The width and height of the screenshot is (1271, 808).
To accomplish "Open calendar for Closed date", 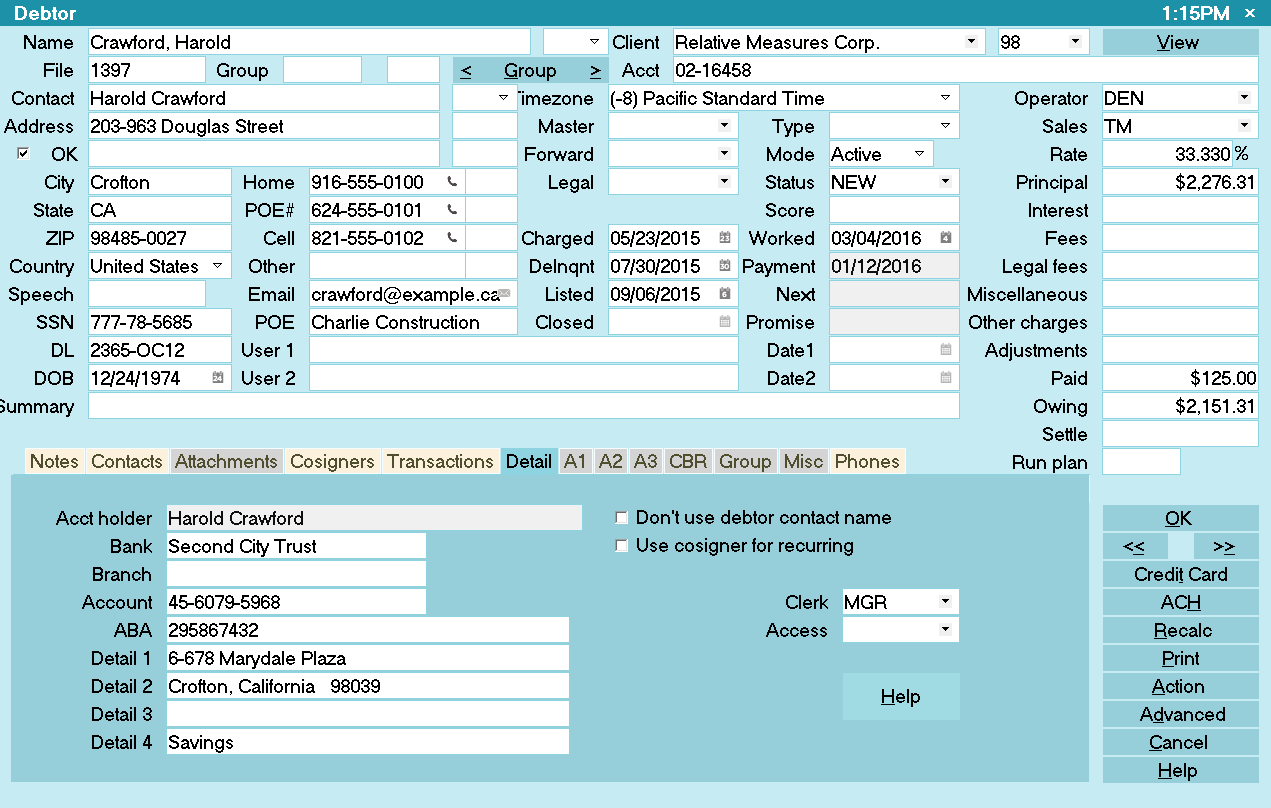I will (x=725, y=322).
